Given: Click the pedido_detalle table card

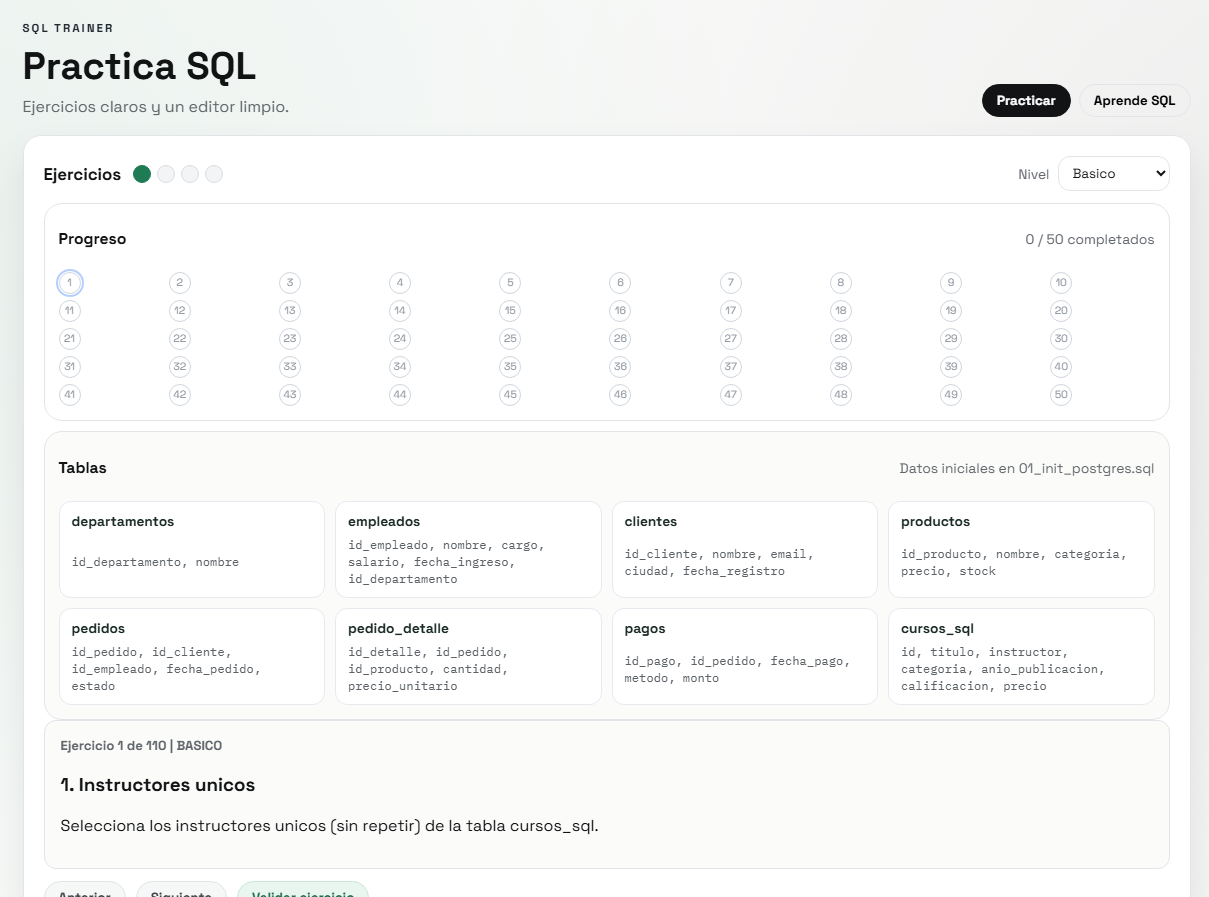Looking at the screenshot, I should tap(468, 656).
